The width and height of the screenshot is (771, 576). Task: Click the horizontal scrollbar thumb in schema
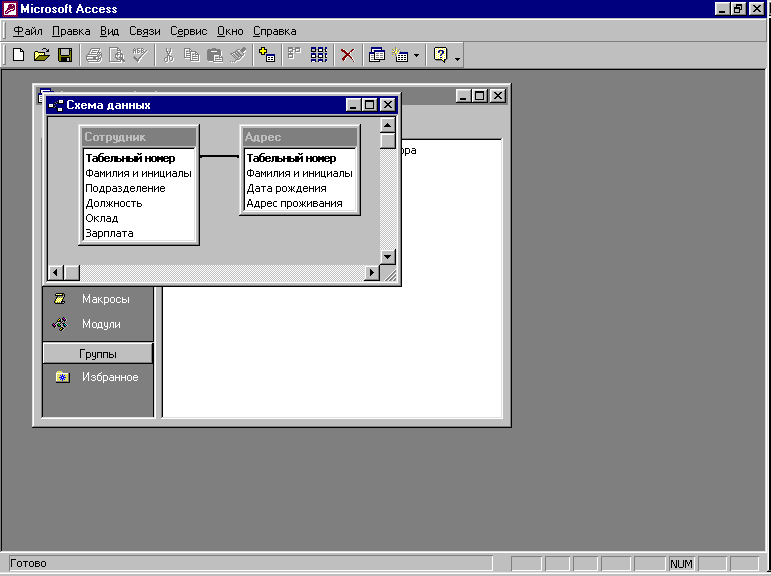[x=72, y=272]
